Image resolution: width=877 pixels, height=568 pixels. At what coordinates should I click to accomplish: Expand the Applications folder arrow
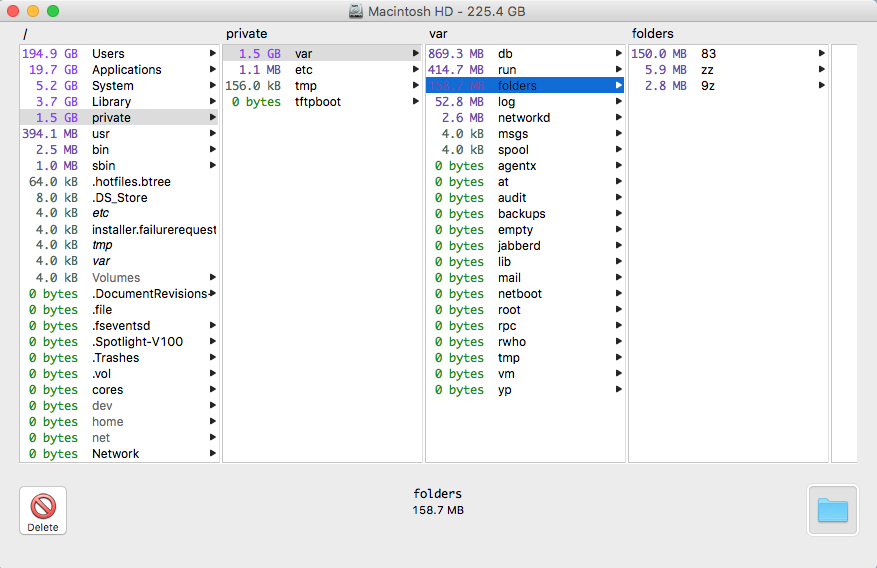pyautogui.click(x=213, y=69)
